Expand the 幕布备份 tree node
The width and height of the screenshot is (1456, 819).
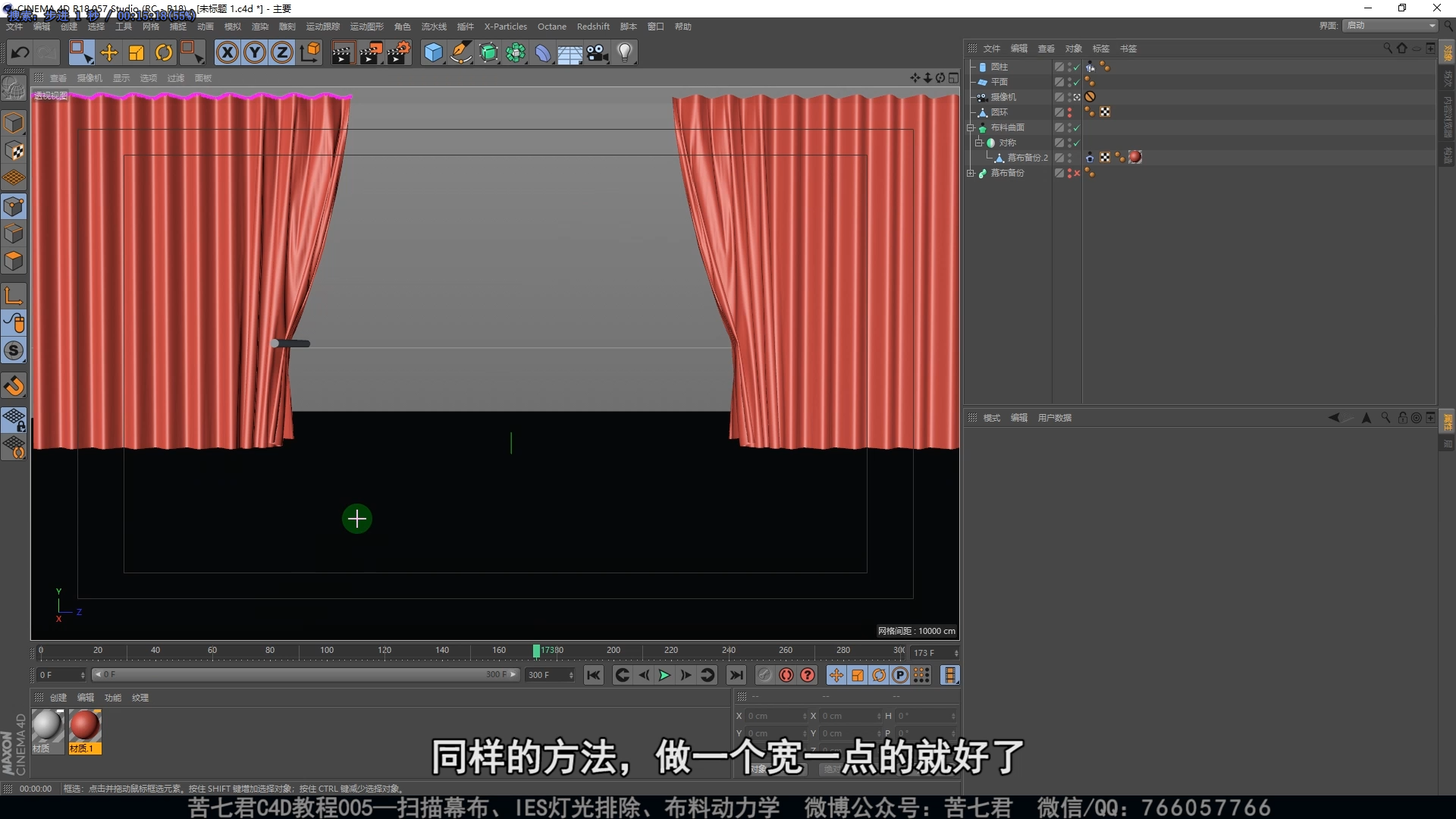point(971,174)
